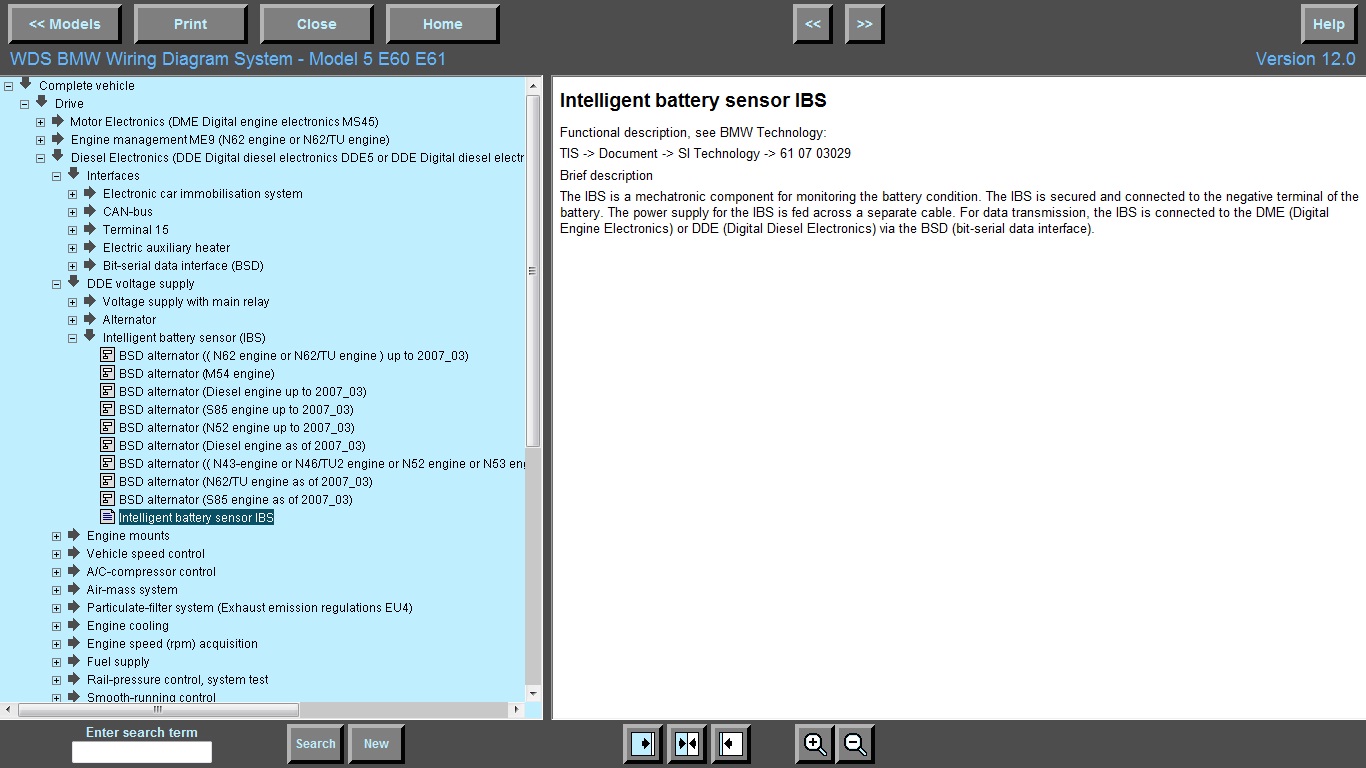Open BSD alternator (M54 engine) diagram
Image resolution: width=1366 pixels, height=768 pixels.
click(196, 374)
